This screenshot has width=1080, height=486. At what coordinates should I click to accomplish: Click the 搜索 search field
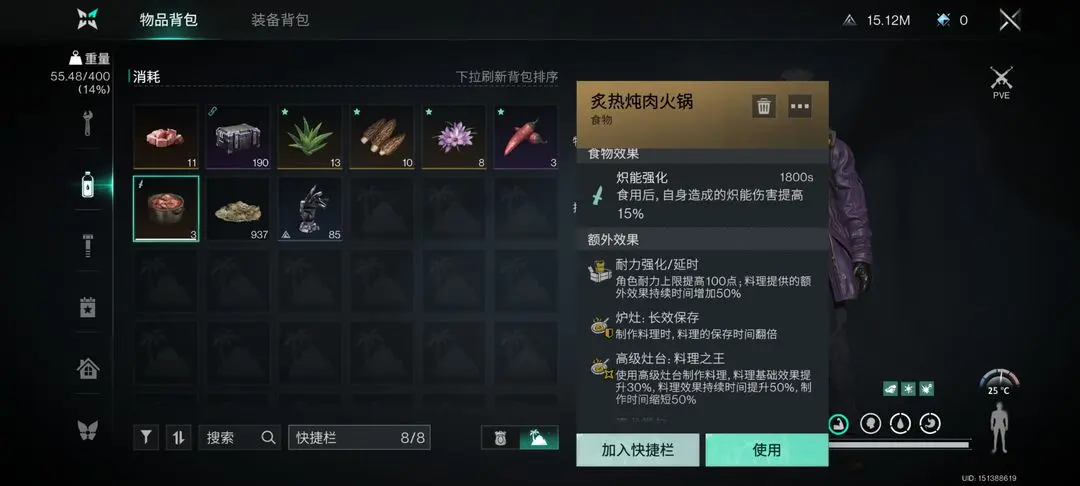(x=240, y=437)
